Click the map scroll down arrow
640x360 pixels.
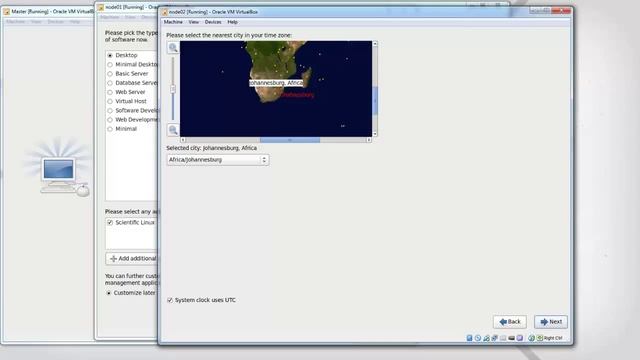click(x=375, y=134)
